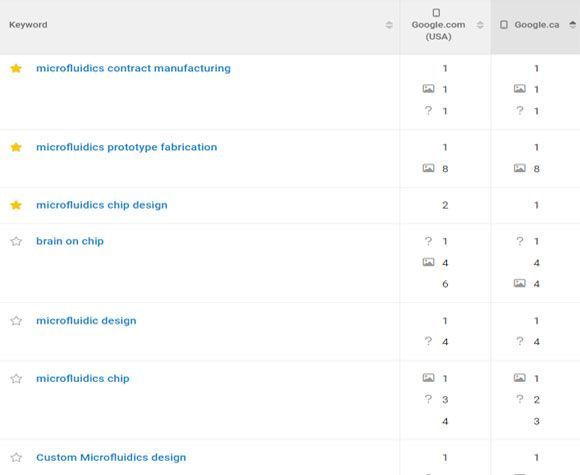Image resolution: width=580 pixels, height=475 pixels.
Task: Unstar microfluidics prototype fabrication keyword
Action: pyautogui.click(x=16, y=147)
